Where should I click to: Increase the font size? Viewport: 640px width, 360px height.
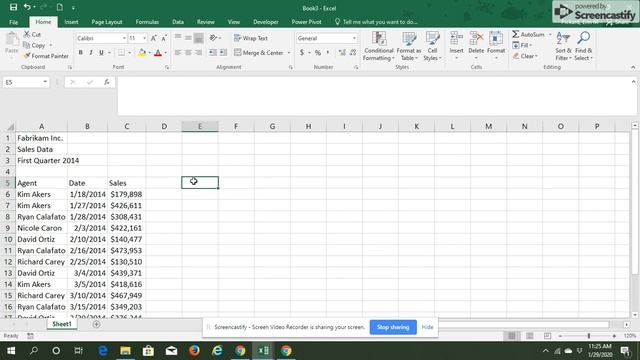coord(153,38)
